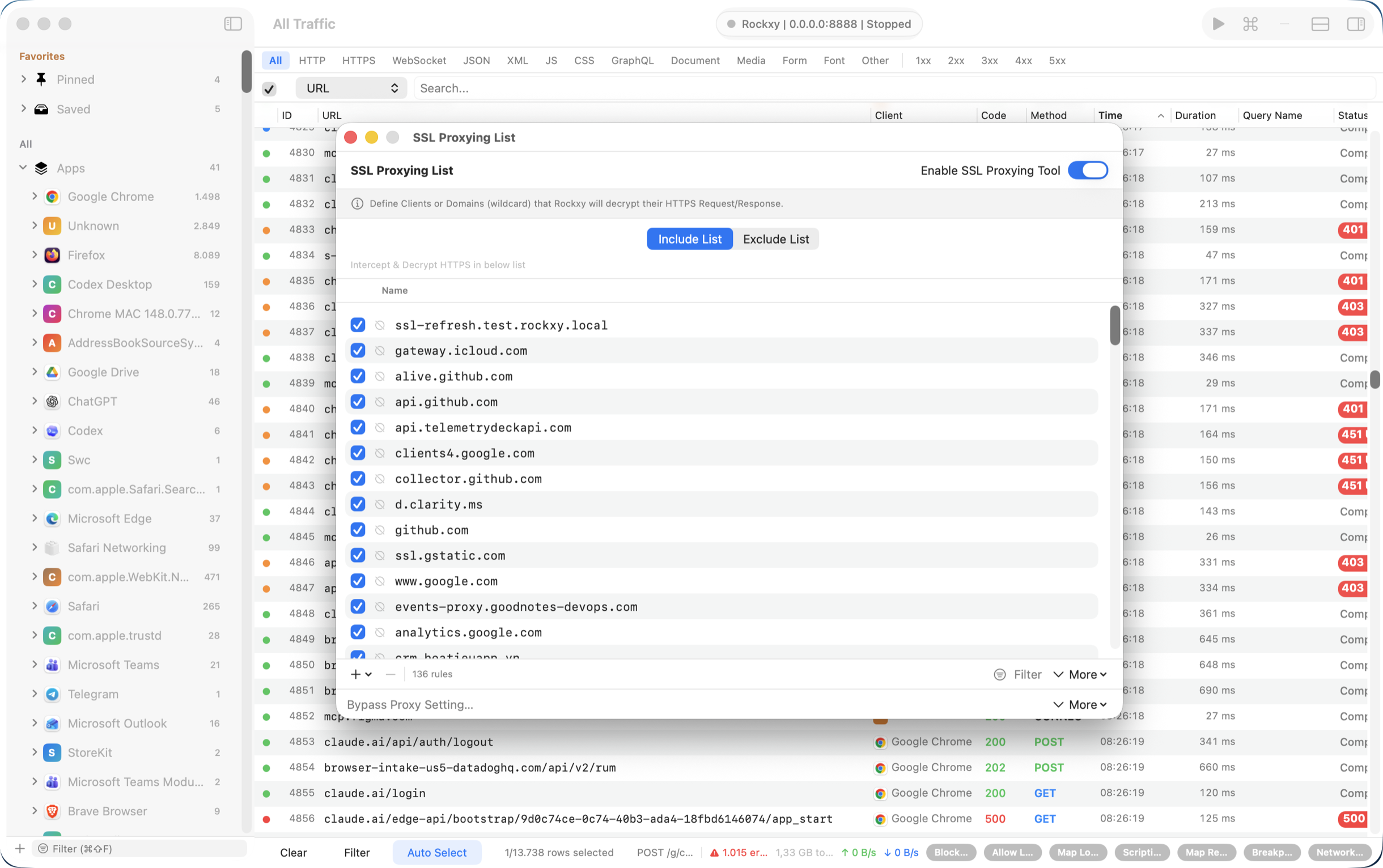
Task: Open the More menu beside Bypass Proxy Setting
Action: pyautogui.click(x=1080, y=705)
